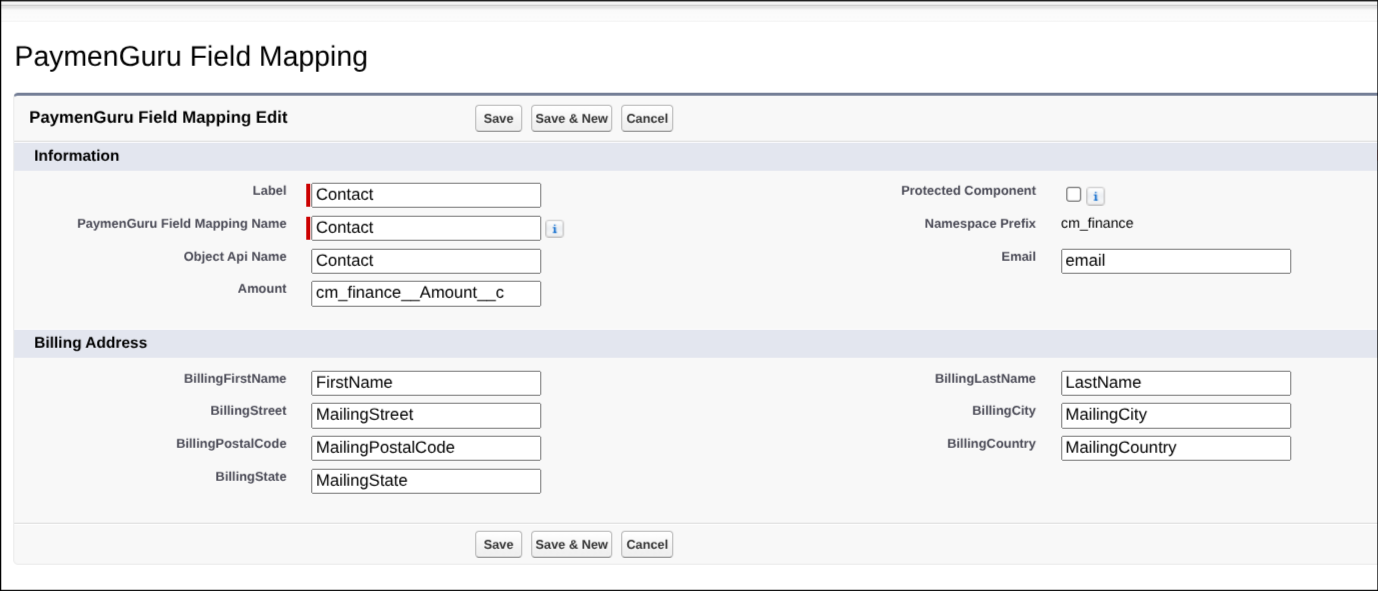Edit the BillingLastName field
This screenshot has height=591, width=1378.
1176,383
